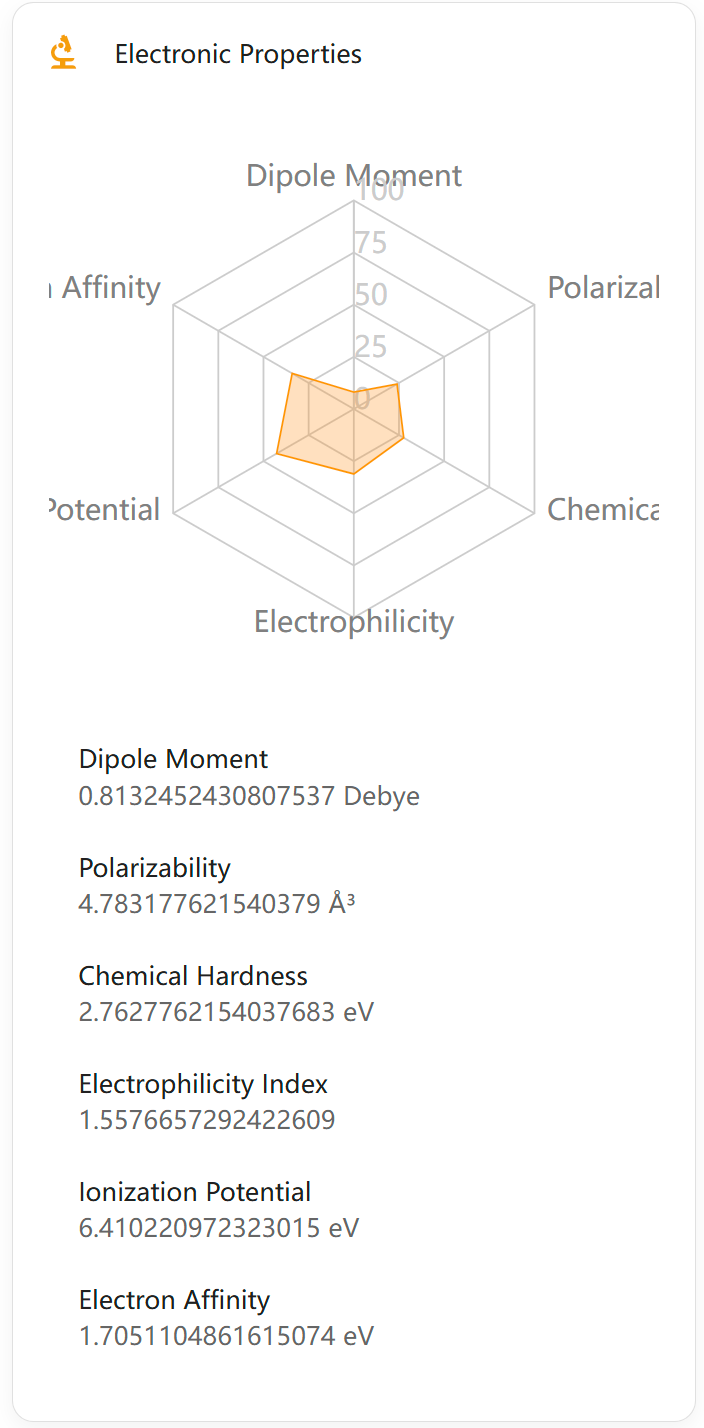Image resolution: width=704 pixels, height=1428 pixels.
Task: Click the Polarizability axis label on radar chart
Action: coord(603,288)
